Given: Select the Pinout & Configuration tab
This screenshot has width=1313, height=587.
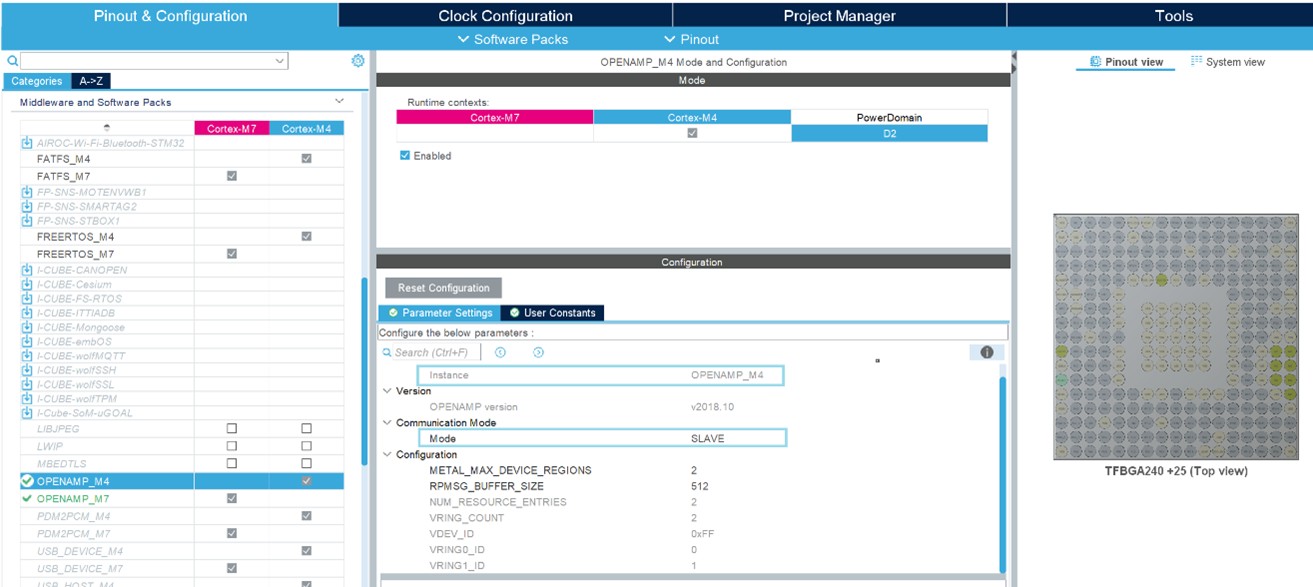Looking at the screenshot, I should 170,16.
